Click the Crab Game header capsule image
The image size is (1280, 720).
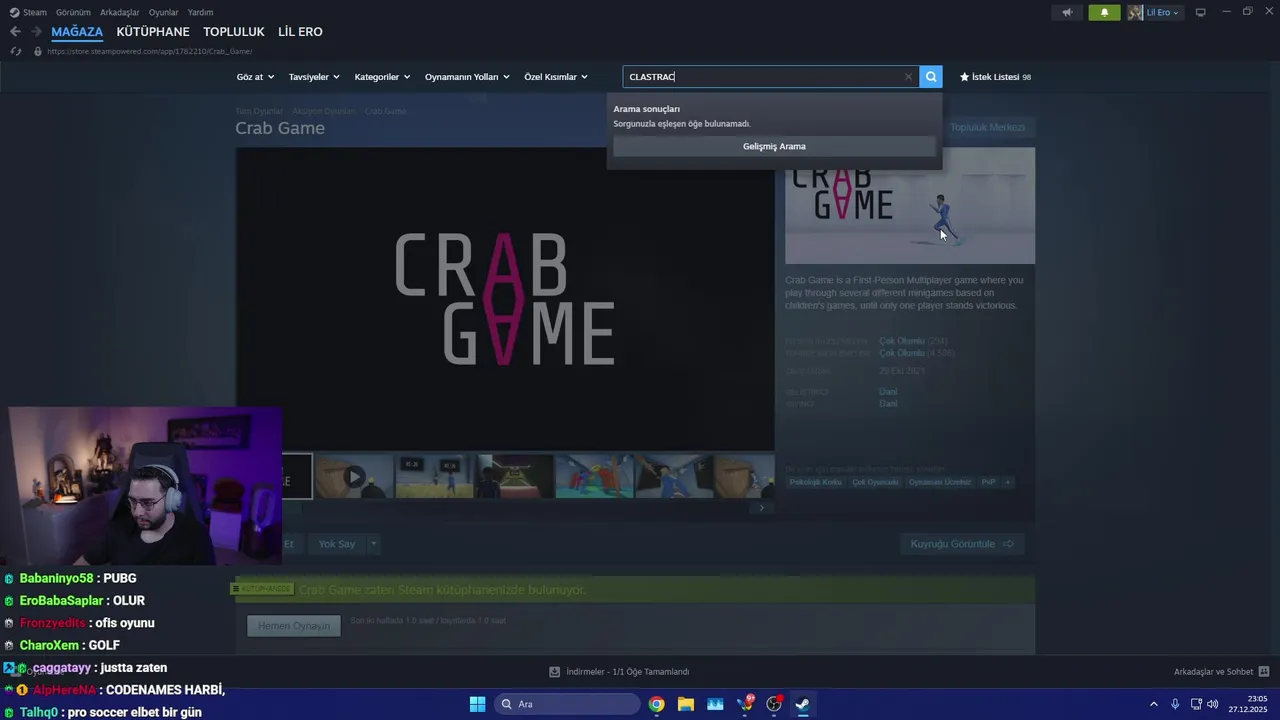pyautogui.click(x=910, y=206)
